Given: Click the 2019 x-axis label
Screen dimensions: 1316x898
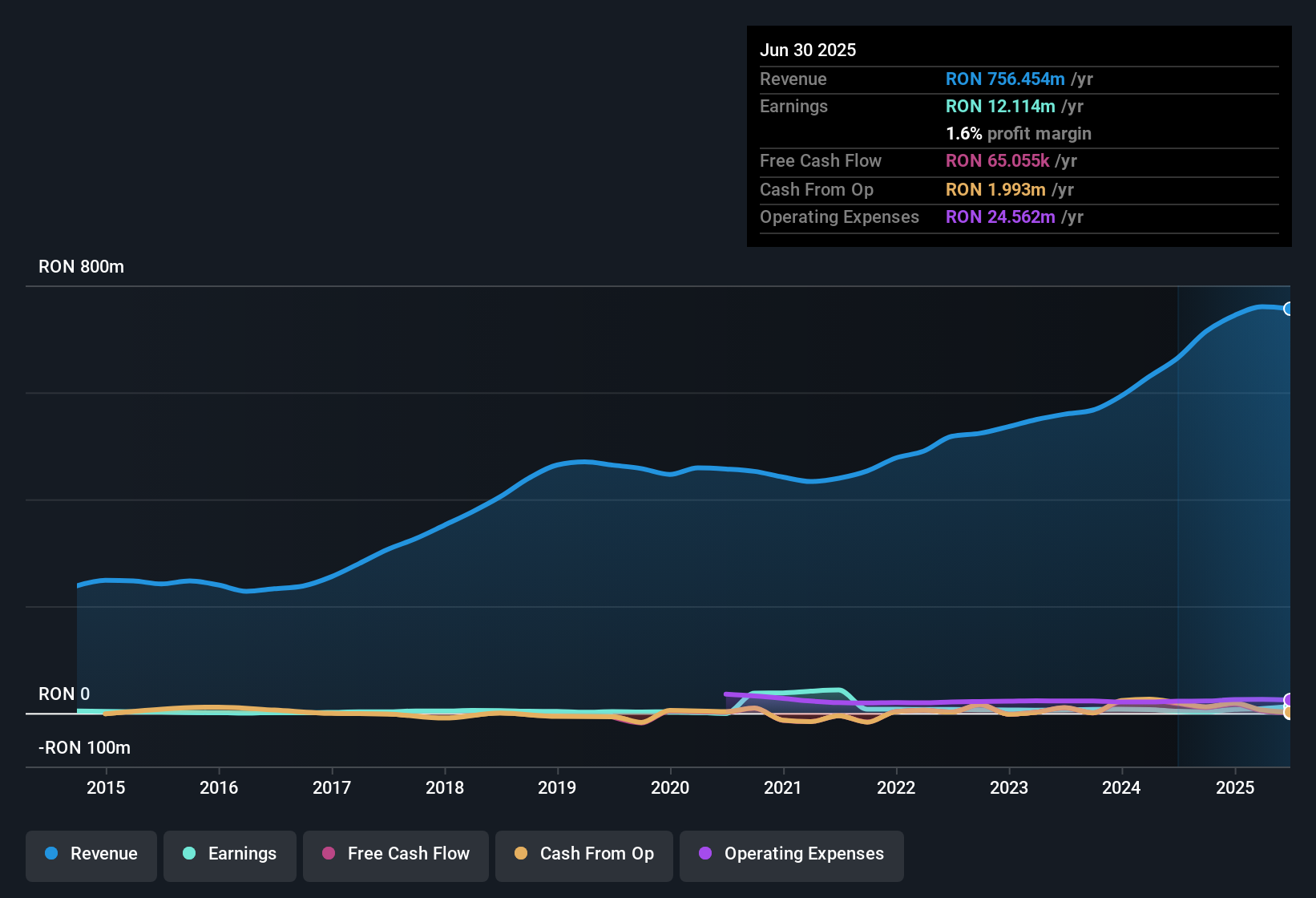Looking at the screenshot, I should [x=557, y=787].
